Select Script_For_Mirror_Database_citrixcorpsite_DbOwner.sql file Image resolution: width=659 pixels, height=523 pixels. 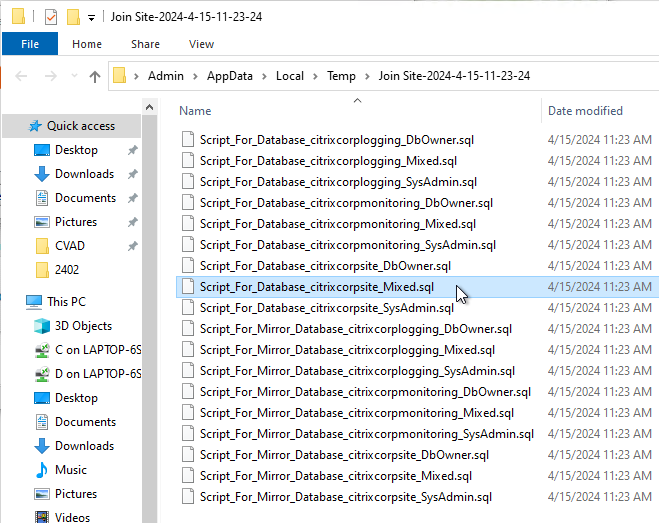point(344,455)
